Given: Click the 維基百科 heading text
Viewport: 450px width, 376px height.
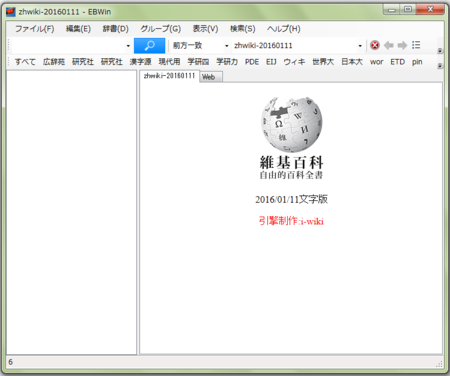Looking at the screenshot, I should 291,163.
